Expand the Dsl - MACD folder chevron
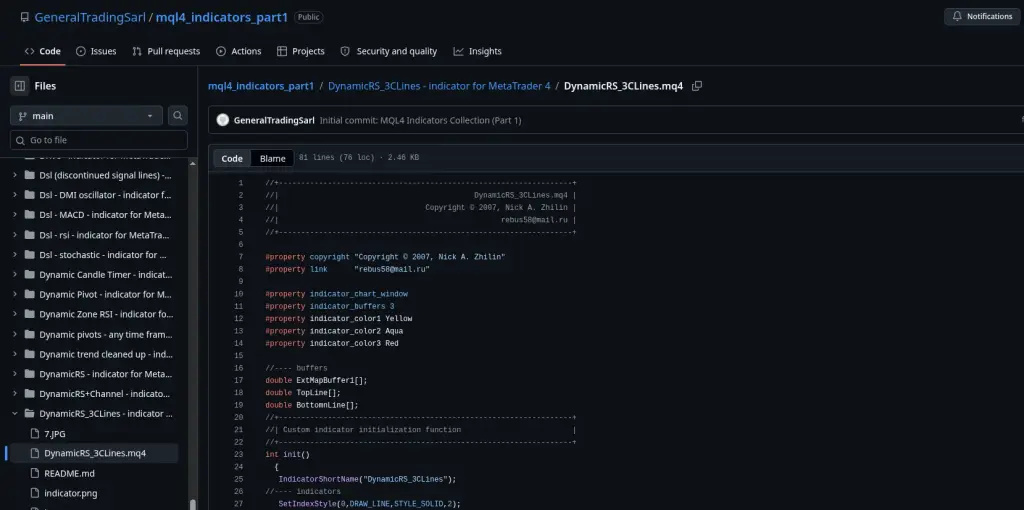The width and height of the screenshot is (1024, 510). coord(15,215)
